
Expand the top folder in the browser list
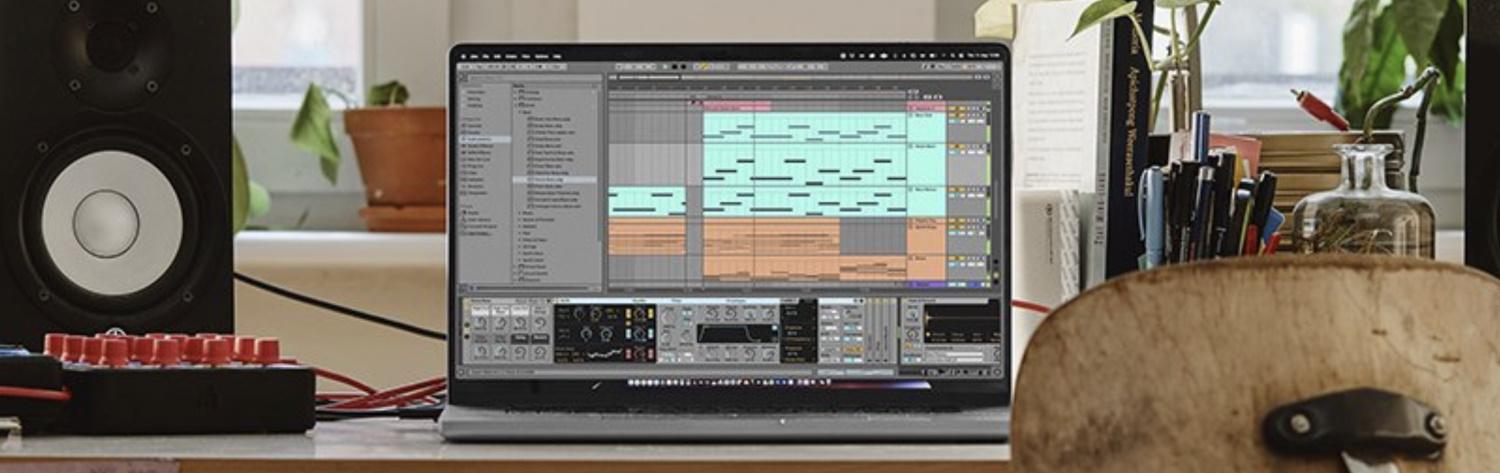(516, 93)
